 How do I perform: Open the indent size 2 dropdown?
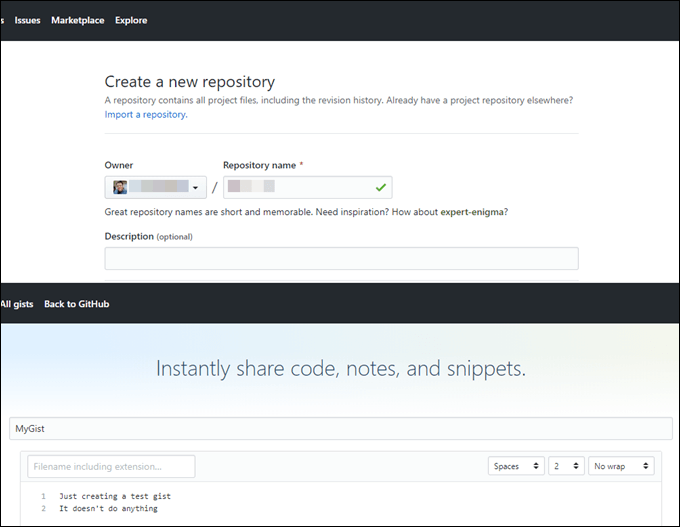[566, 466]
